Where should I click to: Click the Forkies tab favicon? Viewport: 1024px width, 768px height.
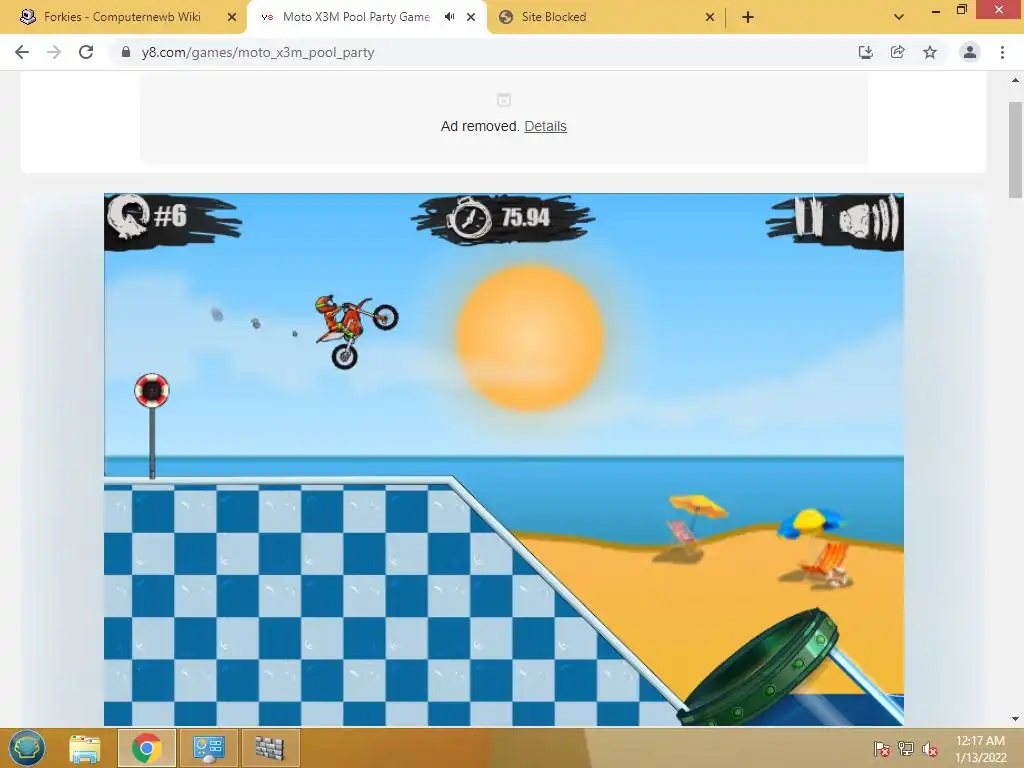[27, 17]
